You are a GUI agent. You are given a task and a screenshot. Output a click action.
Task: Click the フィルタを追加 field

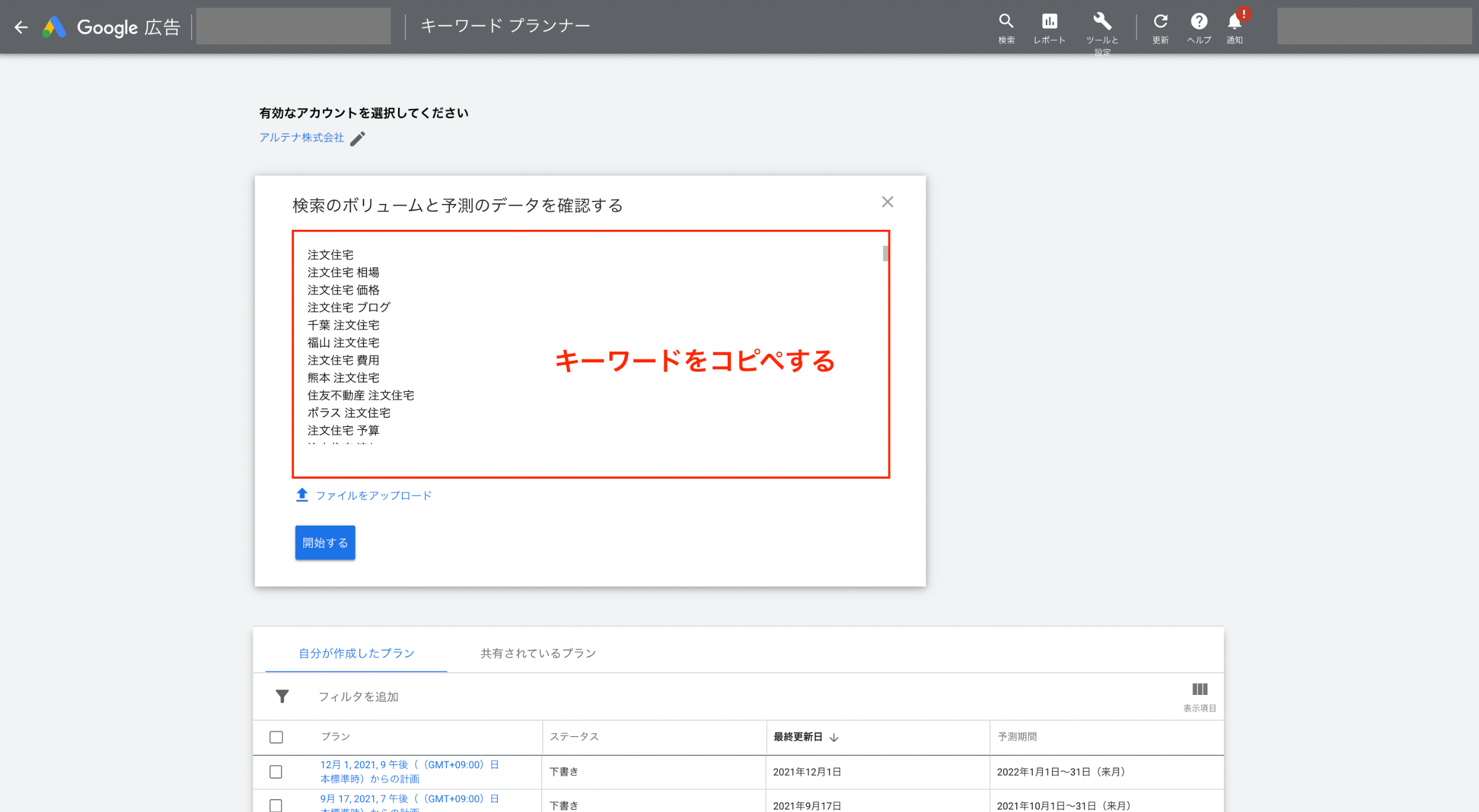pos(358,697)
